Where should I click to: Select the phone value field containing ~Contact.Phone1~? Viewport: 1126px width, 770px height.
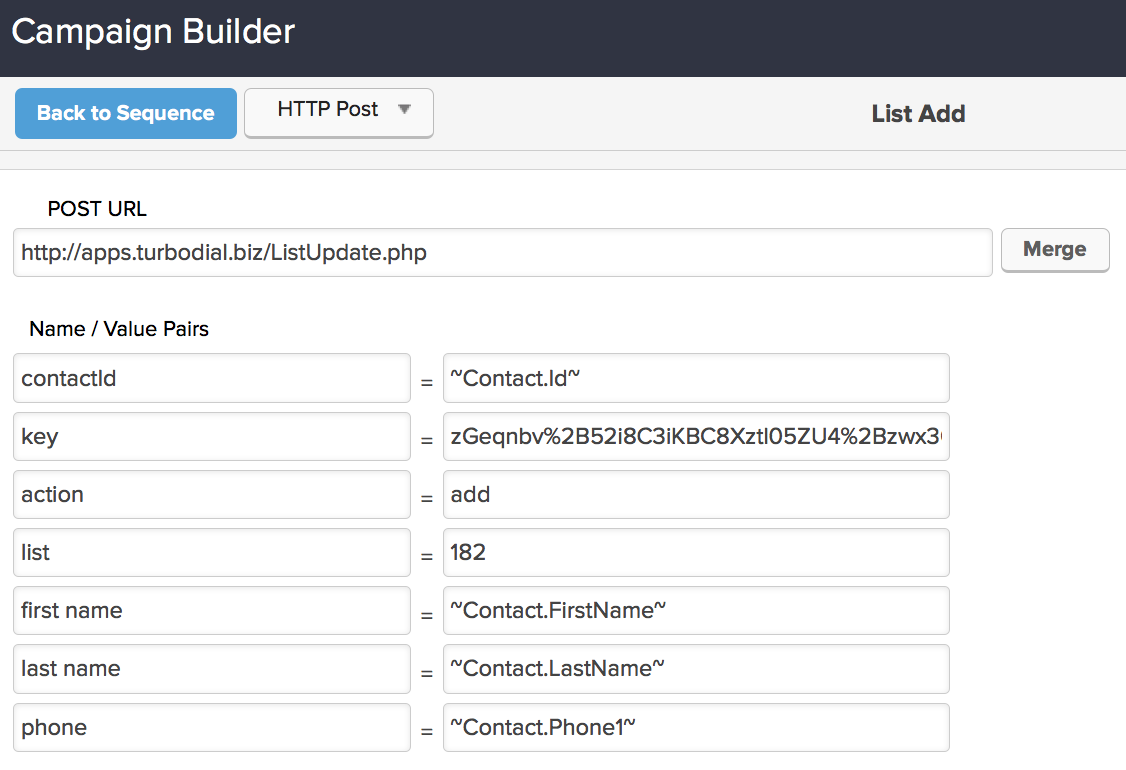696,727
